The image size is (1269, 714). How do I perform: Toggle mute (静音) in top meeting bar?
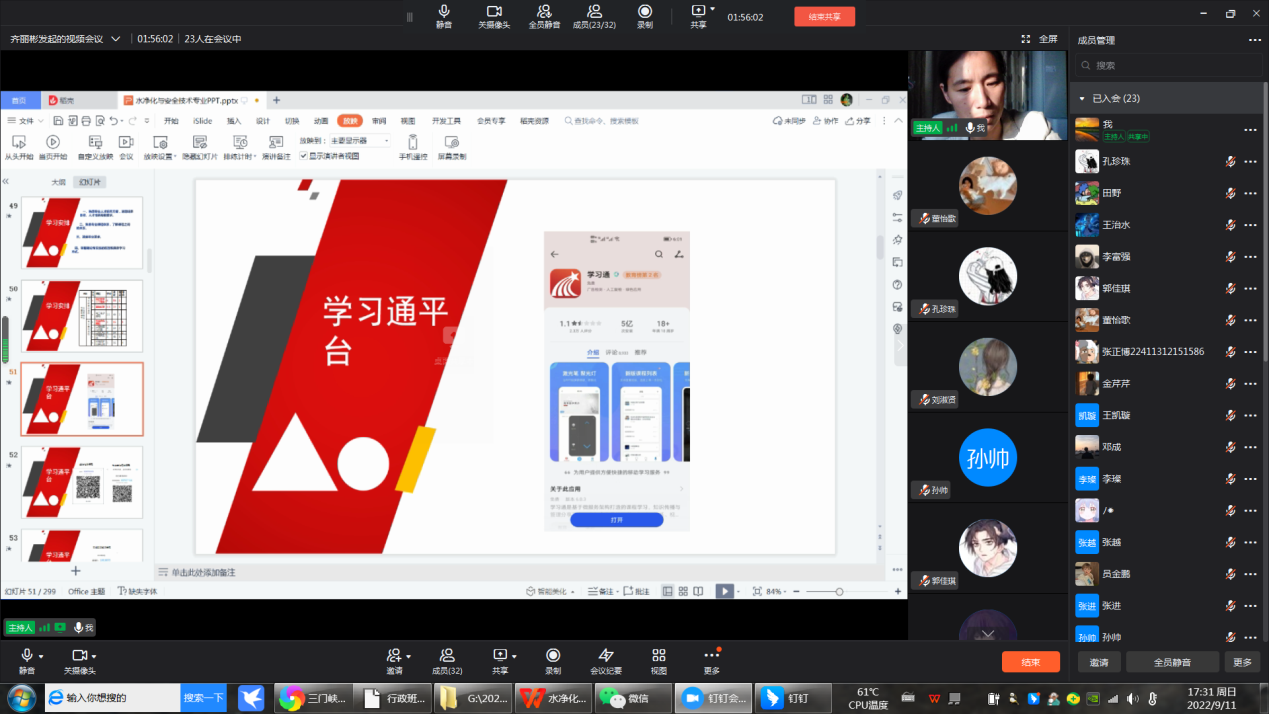pyautogui.click(x=444, y=16)
